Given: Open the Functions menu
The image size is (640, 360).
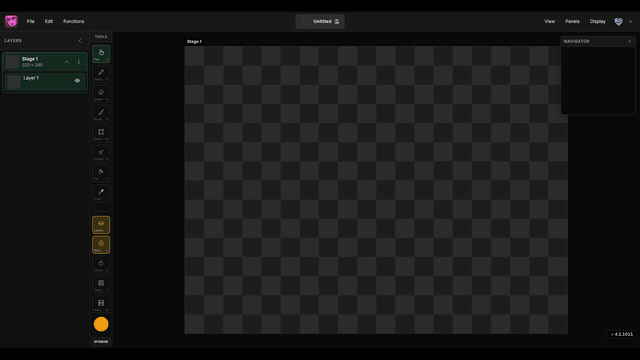Looking at the screenshot, I should click(x=73, y=21).
